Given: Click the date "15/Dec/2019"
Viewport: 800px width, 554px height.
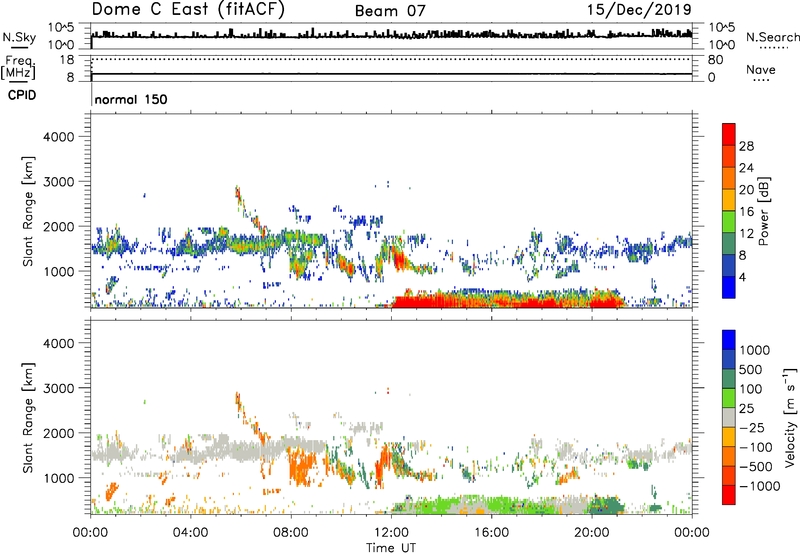Looking at the screenshot, I should point(639,10).
